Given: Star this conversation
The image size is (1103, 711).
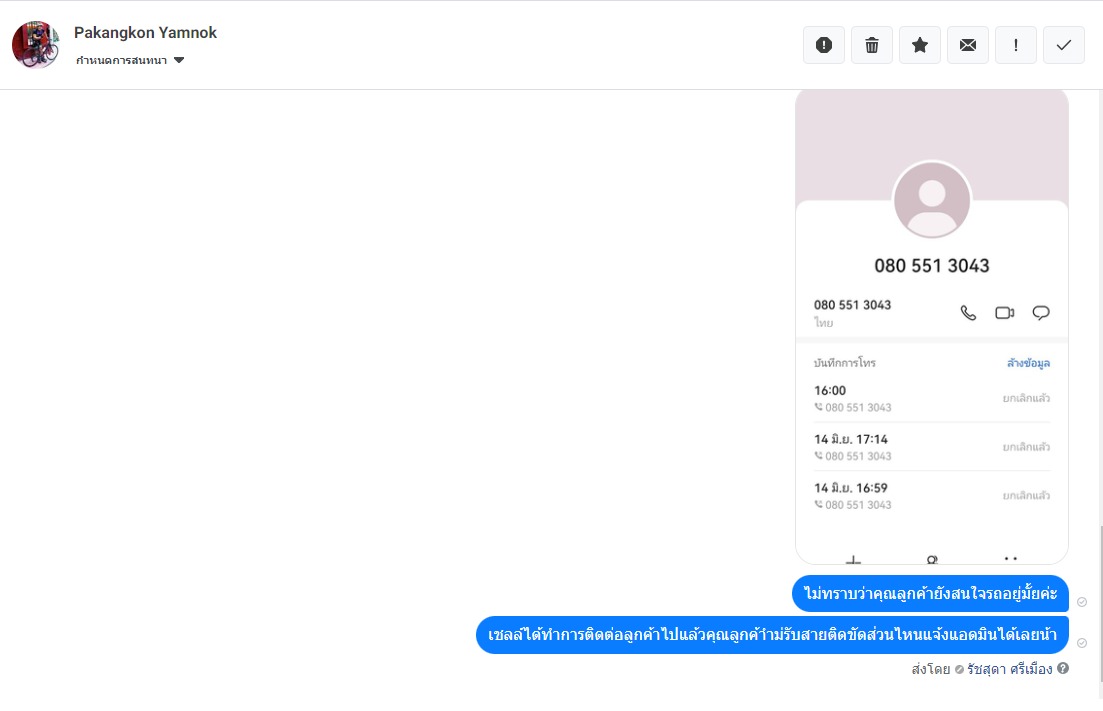Looking at the screenshot, I should 920,45.
